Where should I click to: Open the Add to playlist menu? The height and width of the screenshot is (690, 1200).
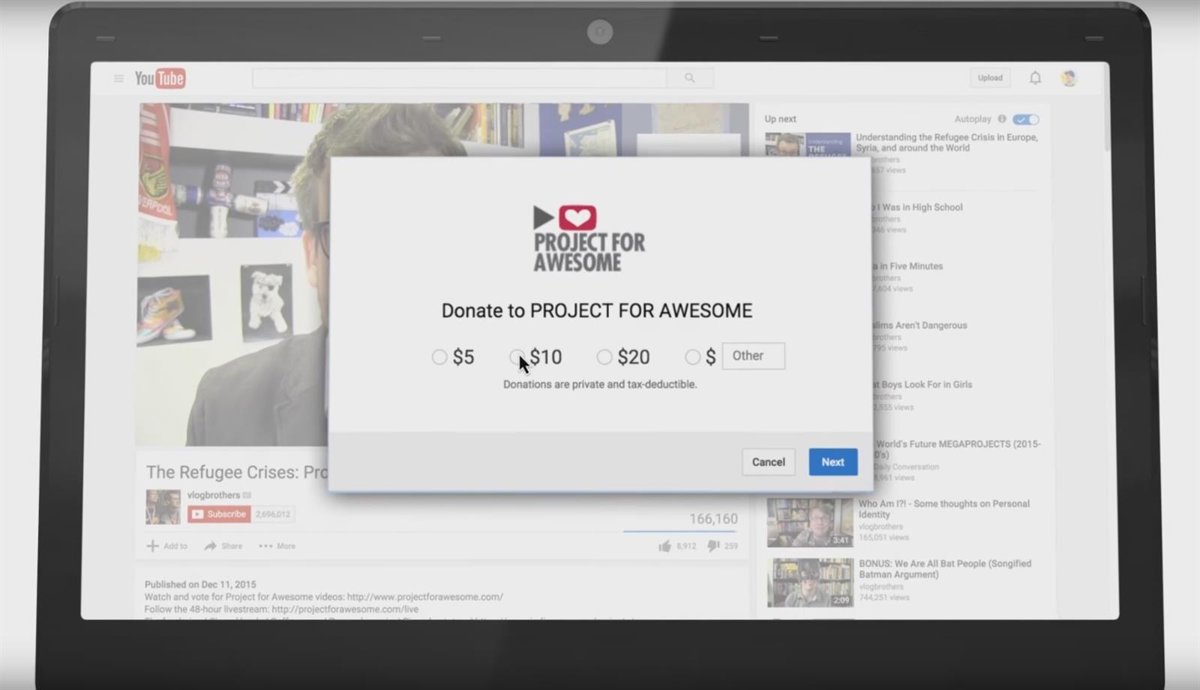point(167,546)
